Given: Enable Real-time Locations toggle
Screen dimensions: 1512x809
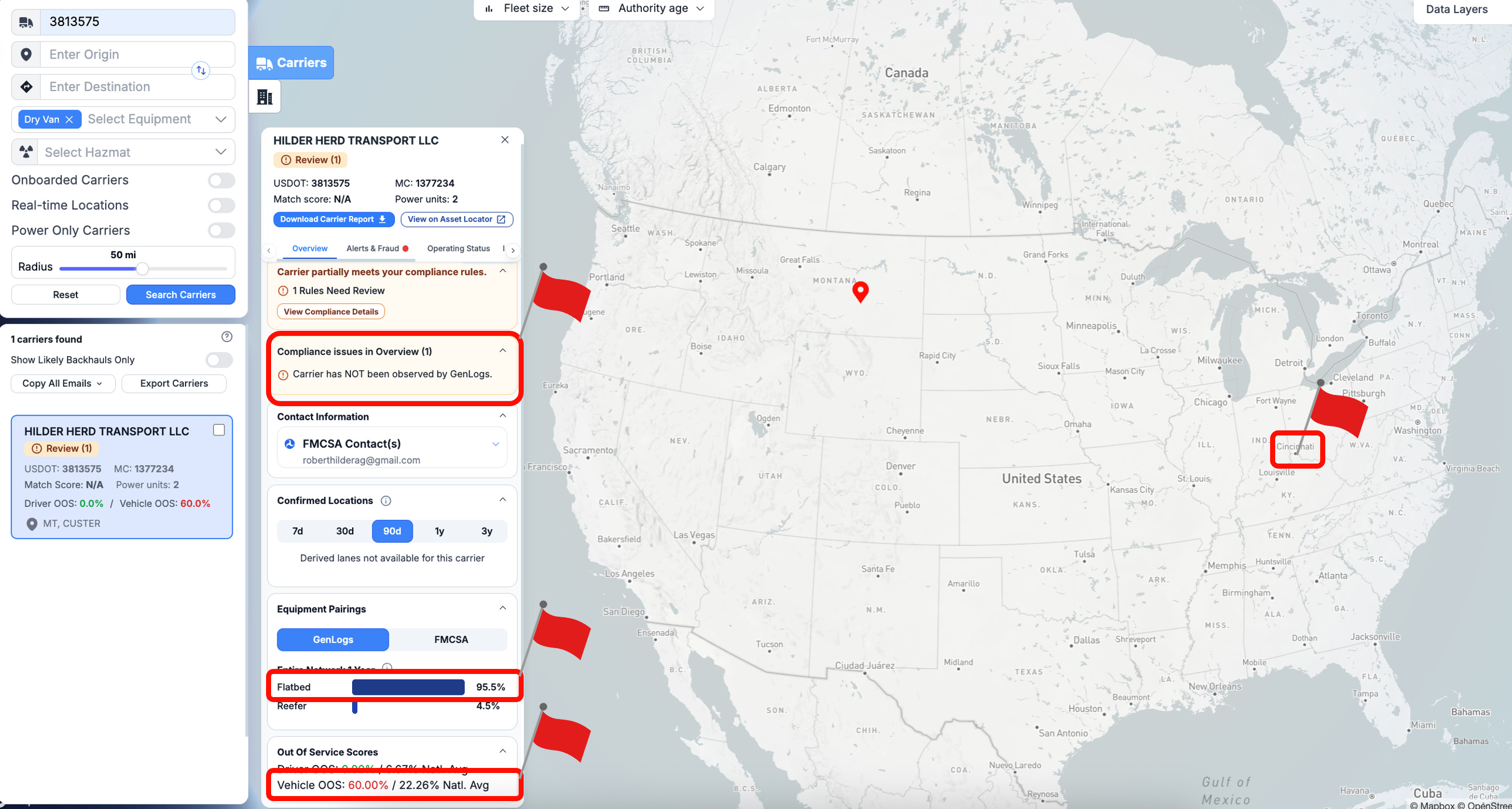Looking at the screenshot, I should (x=221, y=205).
